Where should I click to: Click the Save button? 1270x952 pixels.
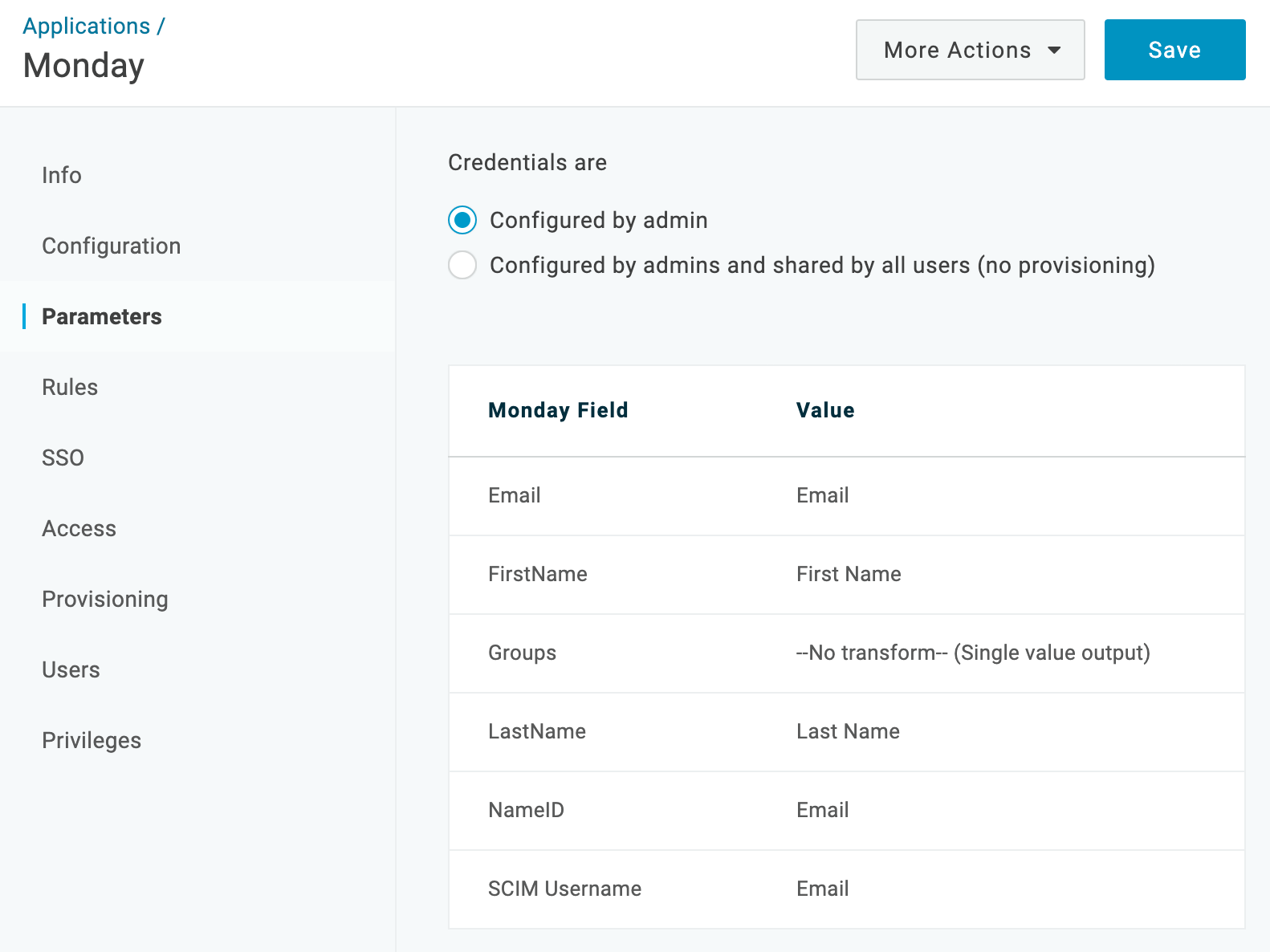point(1174,50)
